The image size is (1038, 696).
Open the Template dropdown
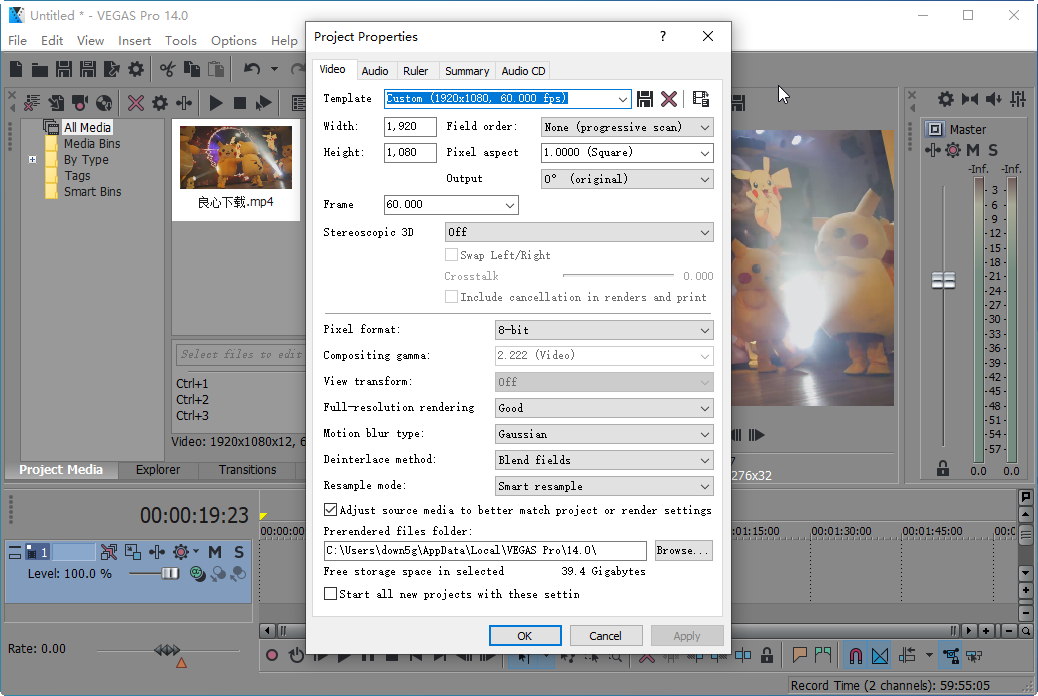click(x=622, y=99)
